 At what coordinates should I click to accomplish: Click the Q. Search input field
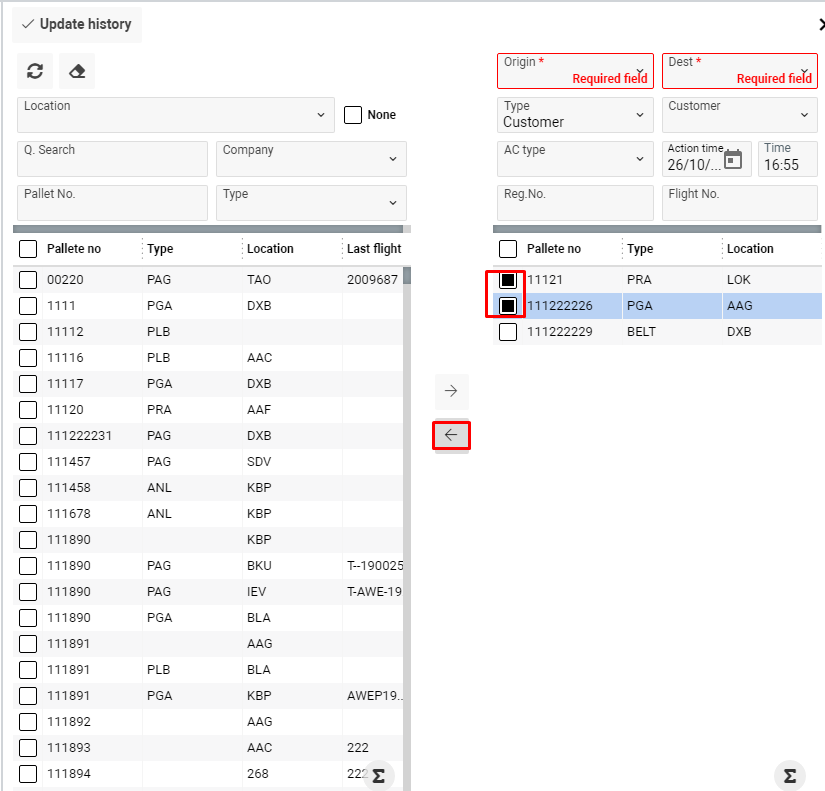coord(112,159)
